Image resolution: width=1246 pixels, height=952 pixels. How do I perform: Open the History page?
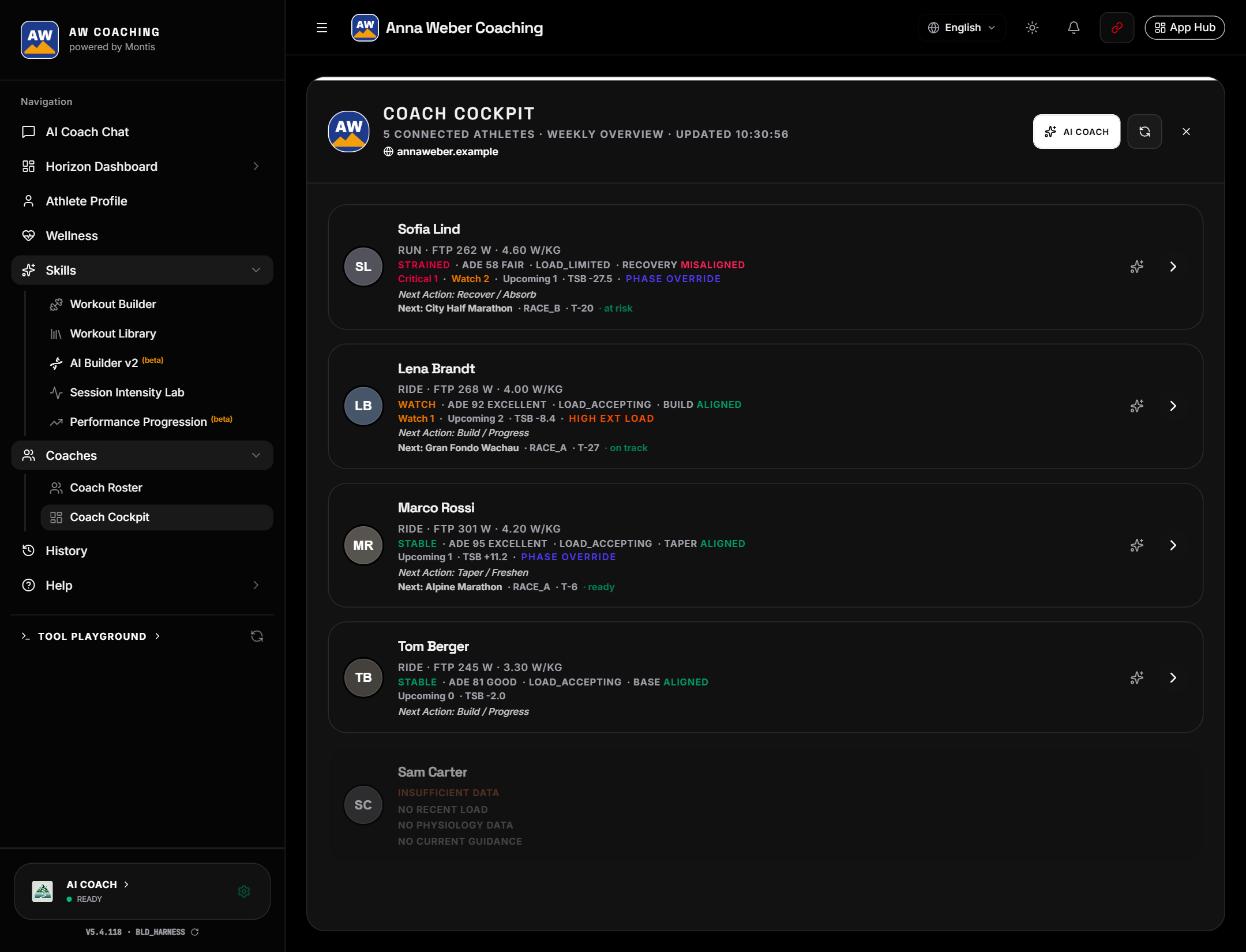(142, 550)
